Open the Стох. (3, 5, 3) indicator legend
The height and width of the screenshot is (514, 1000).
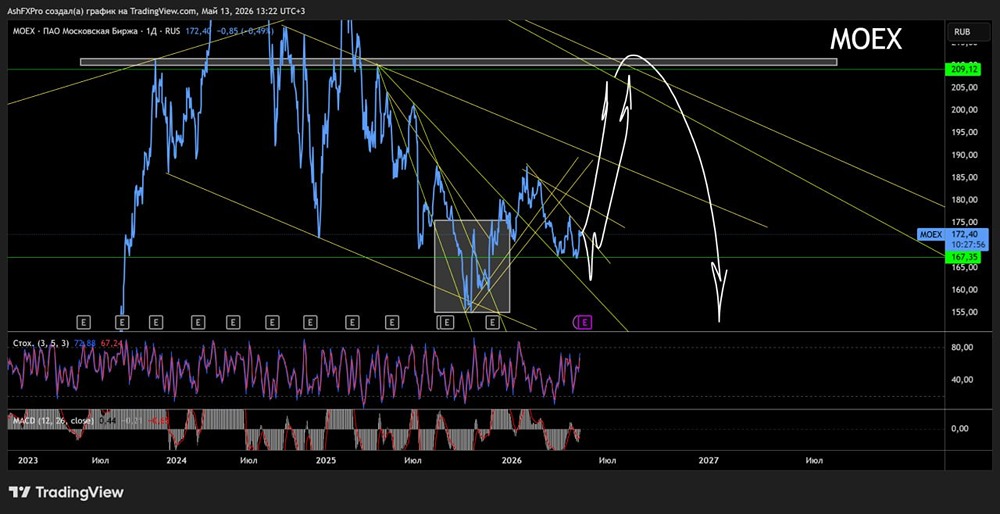[41, 343]
